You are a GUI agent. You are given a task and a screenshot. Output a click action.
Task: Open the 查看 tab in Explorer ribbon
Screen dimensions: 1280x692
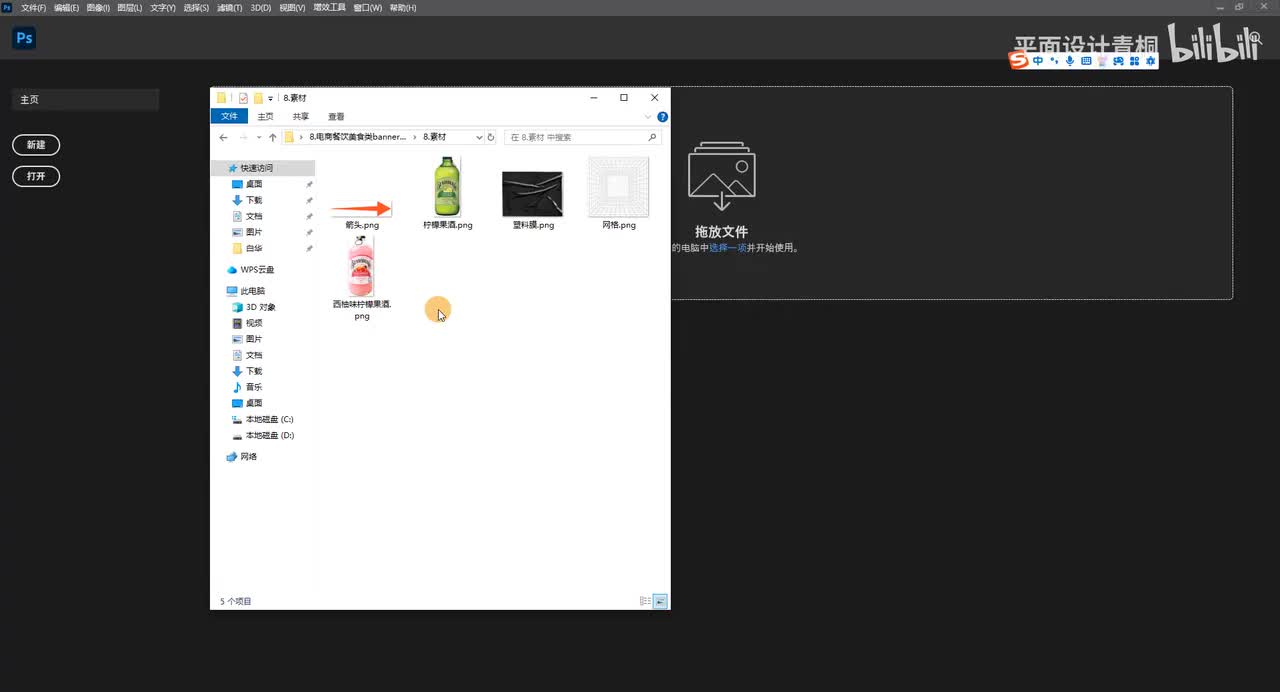(x=336, y=116)
